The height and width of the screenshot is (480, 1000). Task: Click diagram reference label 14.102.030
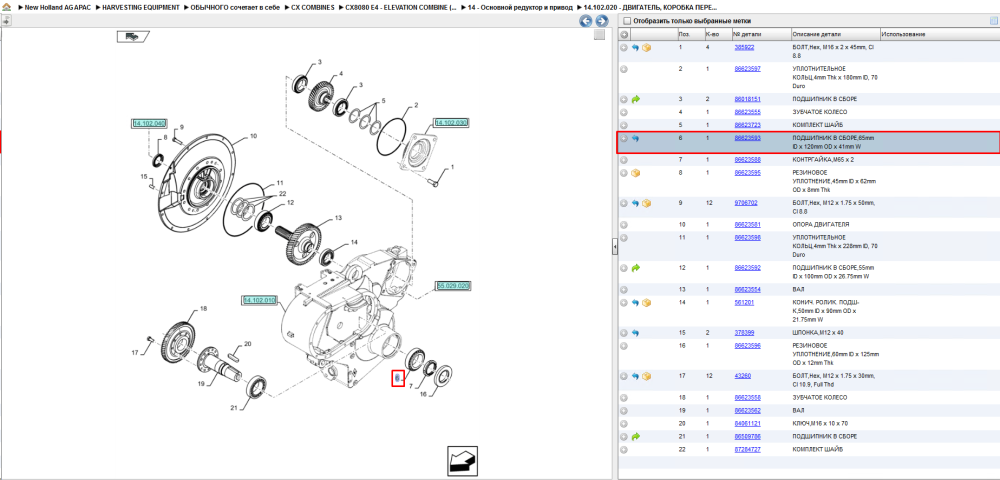[451, 122]
